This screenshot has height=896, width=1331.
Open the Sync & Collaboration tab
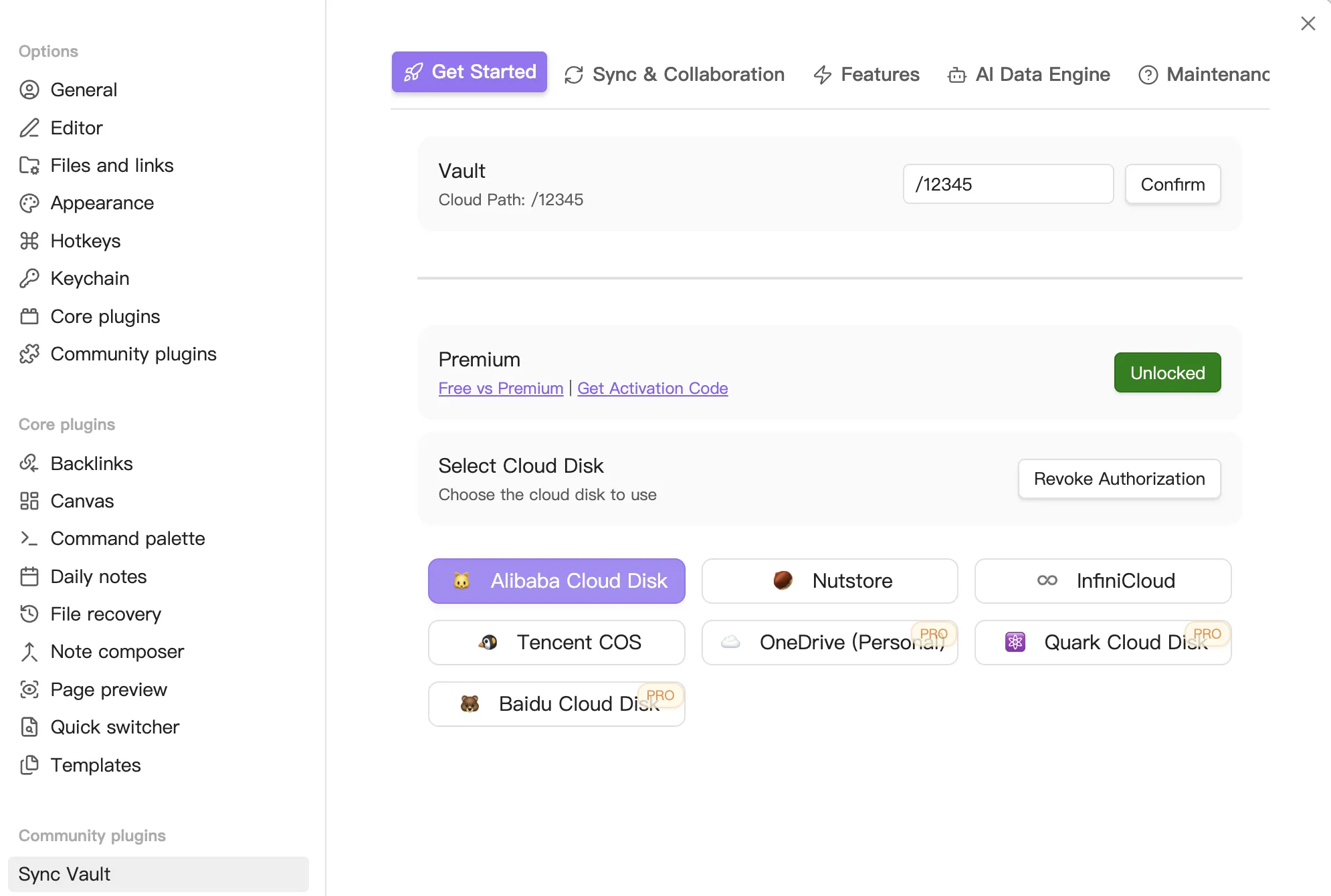click(674, 75)
